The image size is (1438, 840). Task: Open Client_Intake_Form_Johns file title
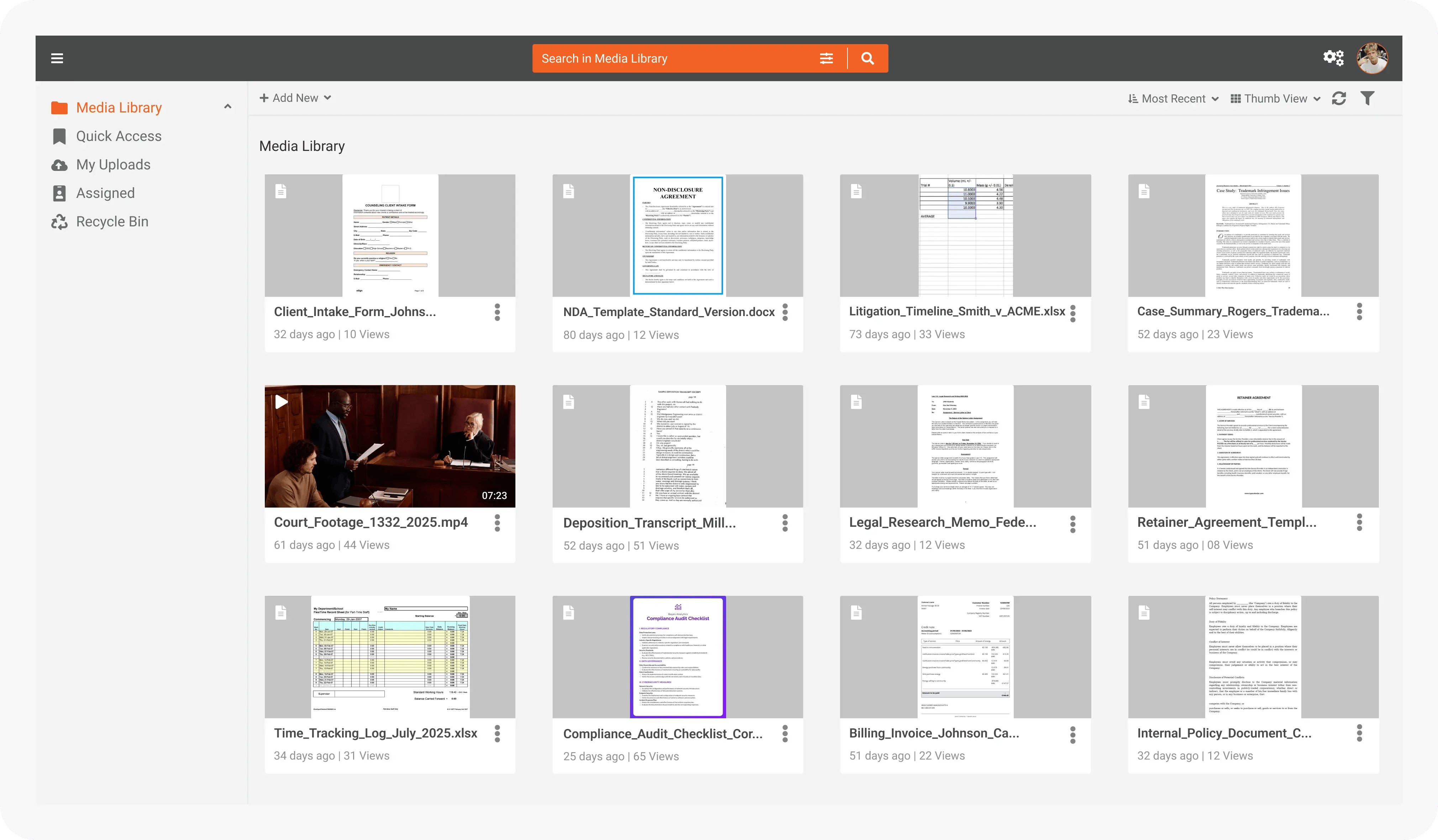[x=355, y=311]
